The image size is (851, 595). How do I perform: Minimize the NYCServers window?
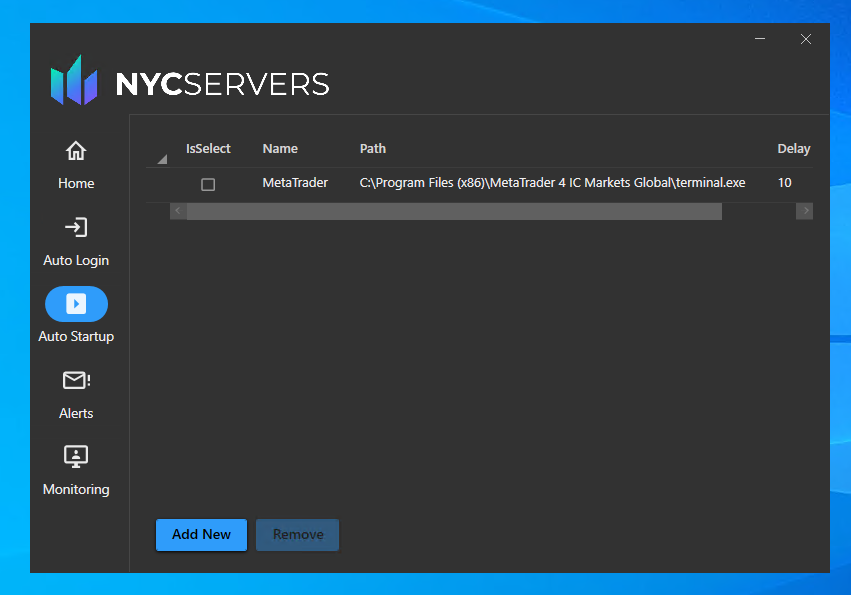760,39
